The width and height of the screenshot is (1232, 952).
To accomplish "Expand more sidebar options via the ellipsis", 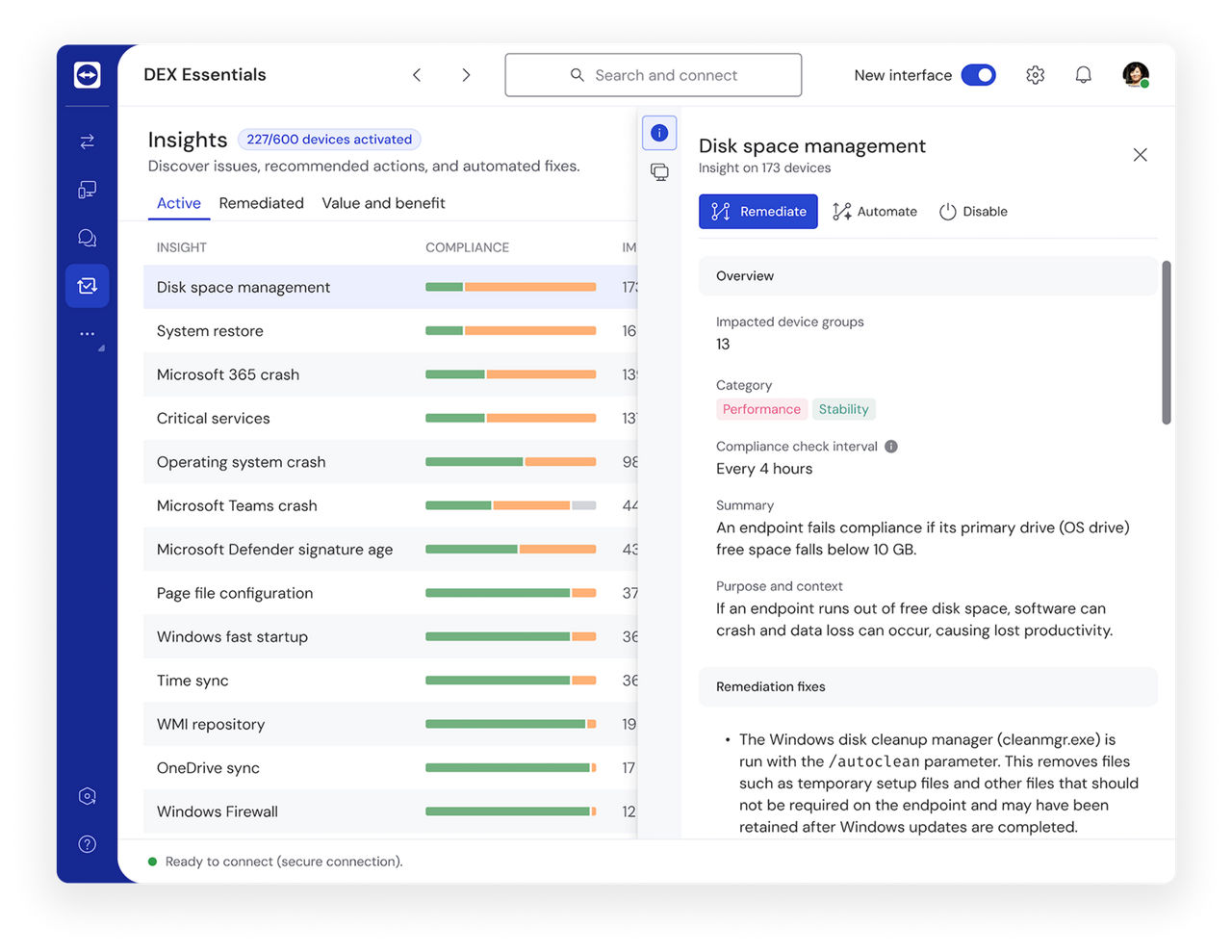I will pos(87,334).
